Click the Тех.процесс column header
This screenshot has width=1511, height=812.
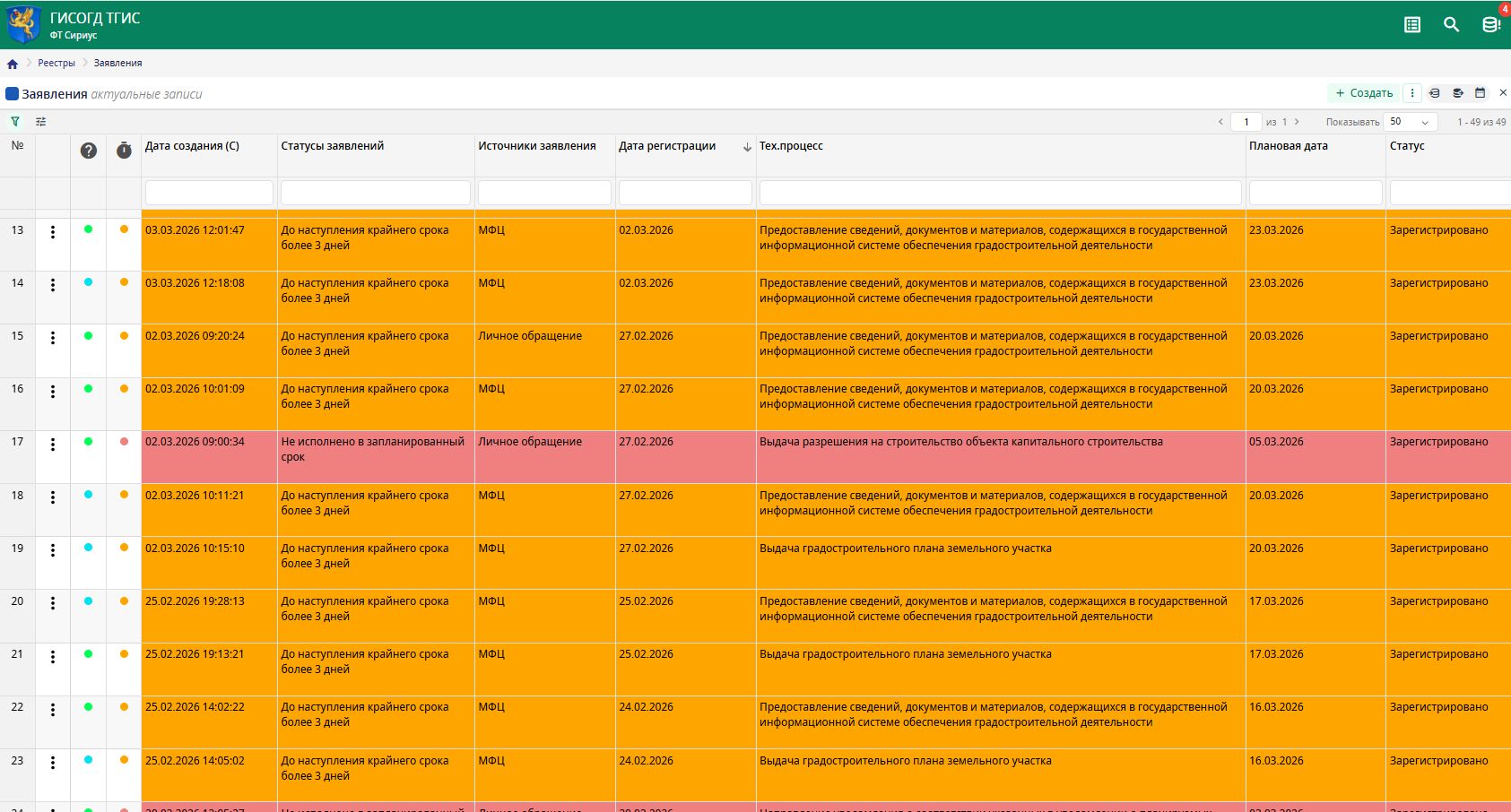pyautogui.click(x=791, y=146)
